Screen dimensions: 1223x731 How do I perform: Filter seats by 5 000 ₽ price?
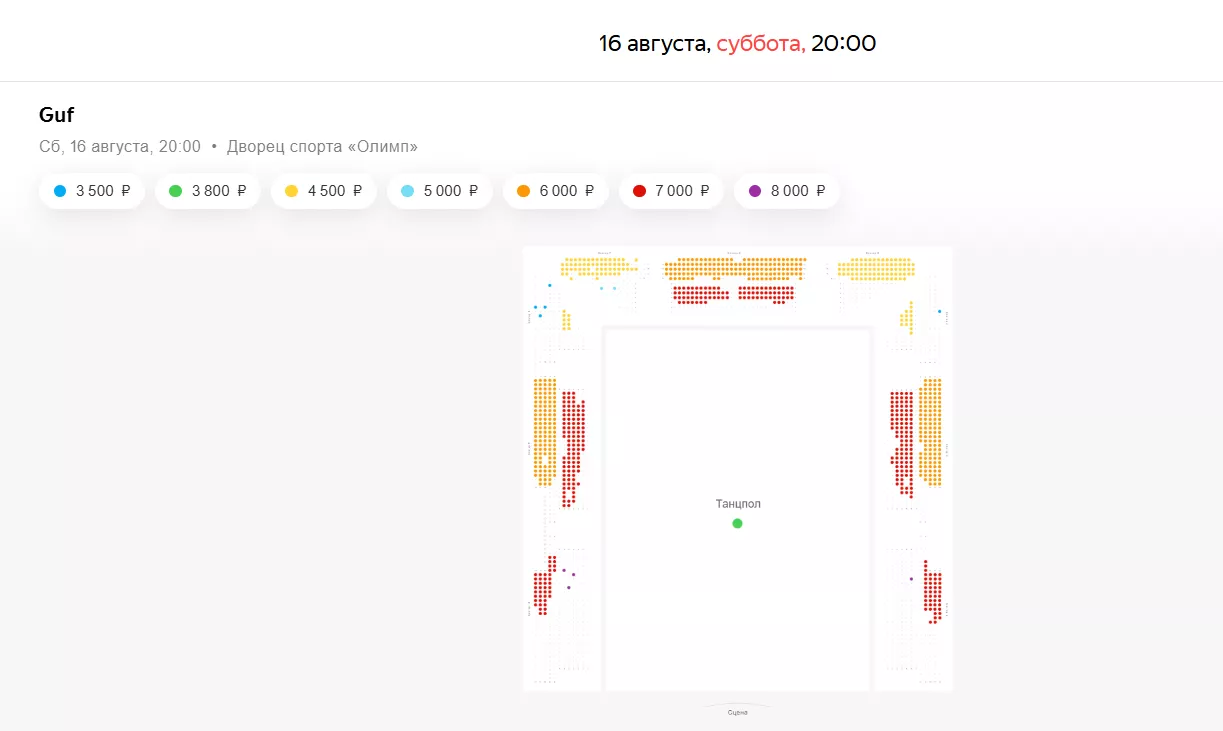[439, 191]
